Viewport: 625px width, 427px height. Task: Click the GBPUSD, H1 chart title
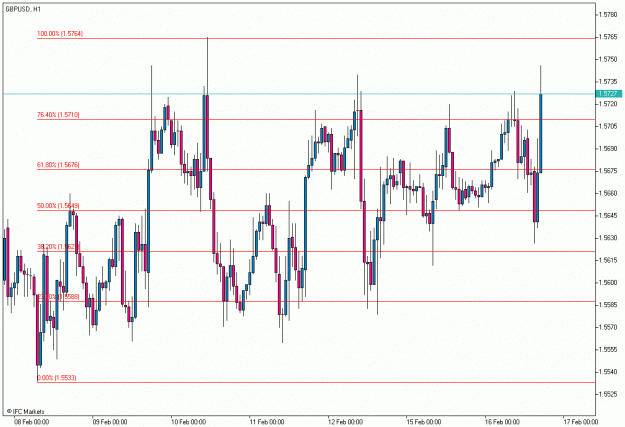23,9
